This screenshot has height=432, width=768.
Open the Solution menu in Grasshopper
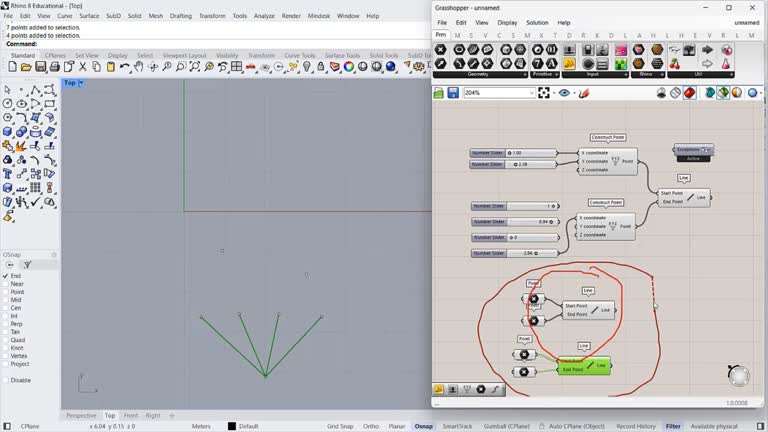(x=537, y=22)
